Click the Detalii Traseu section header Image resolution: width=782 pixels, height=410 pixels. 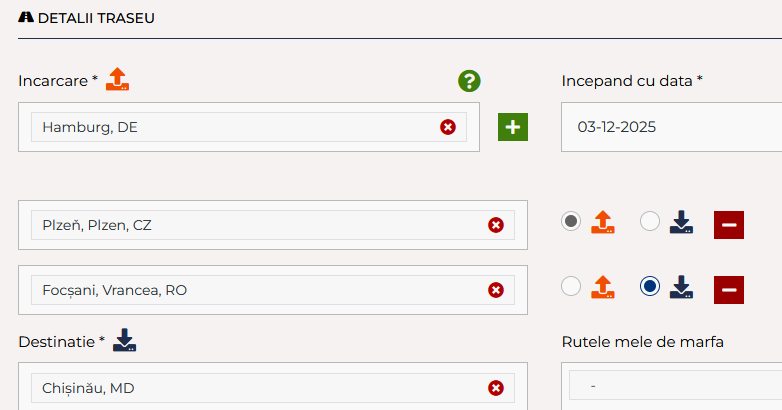(x=94, y=18)
